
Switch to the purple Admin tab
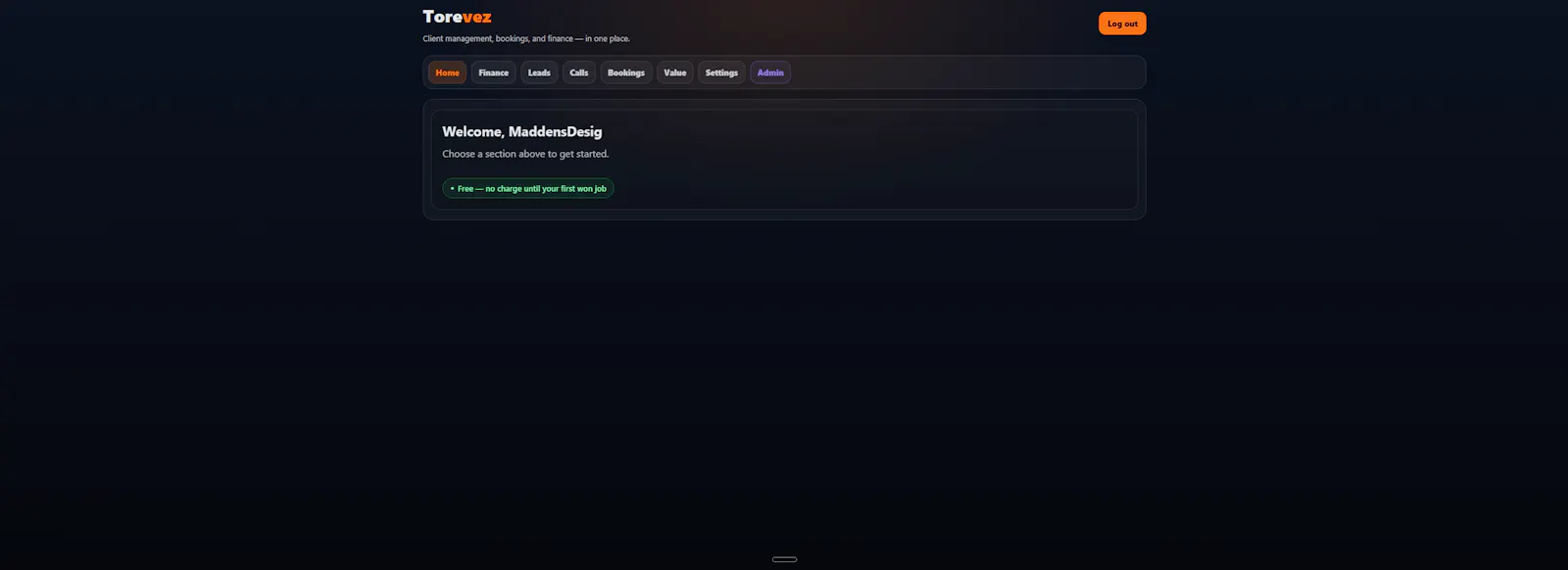coord(770,72)
